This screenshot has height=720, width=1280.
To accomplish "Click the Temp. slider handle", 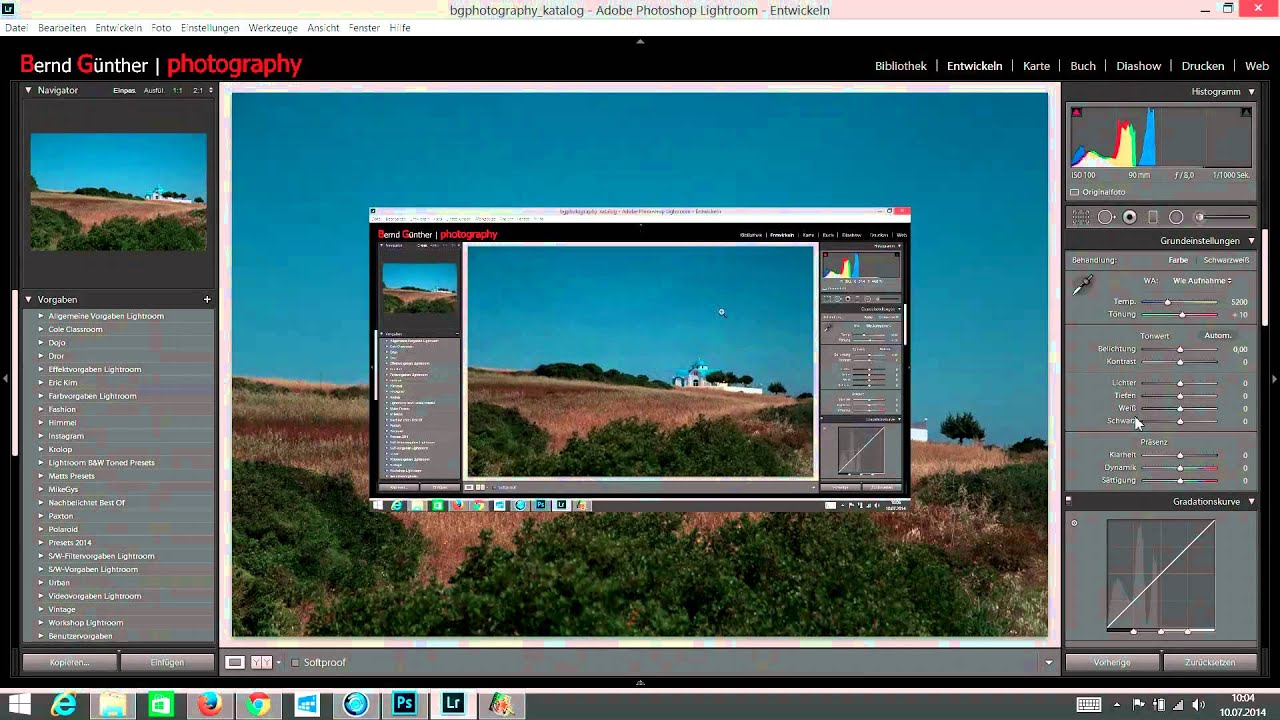I will click(x=1168, y=302).
